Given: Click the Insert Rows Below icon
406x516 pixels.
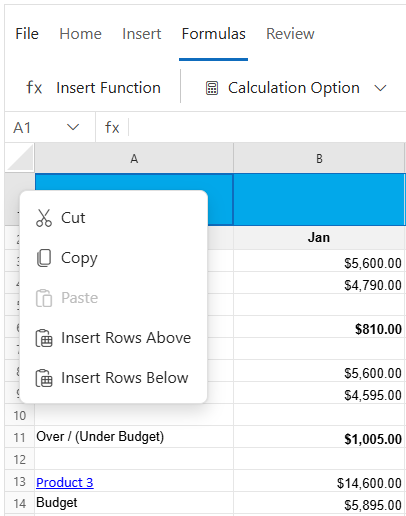Looking at the screenshot, I should (x=44, y=378).
